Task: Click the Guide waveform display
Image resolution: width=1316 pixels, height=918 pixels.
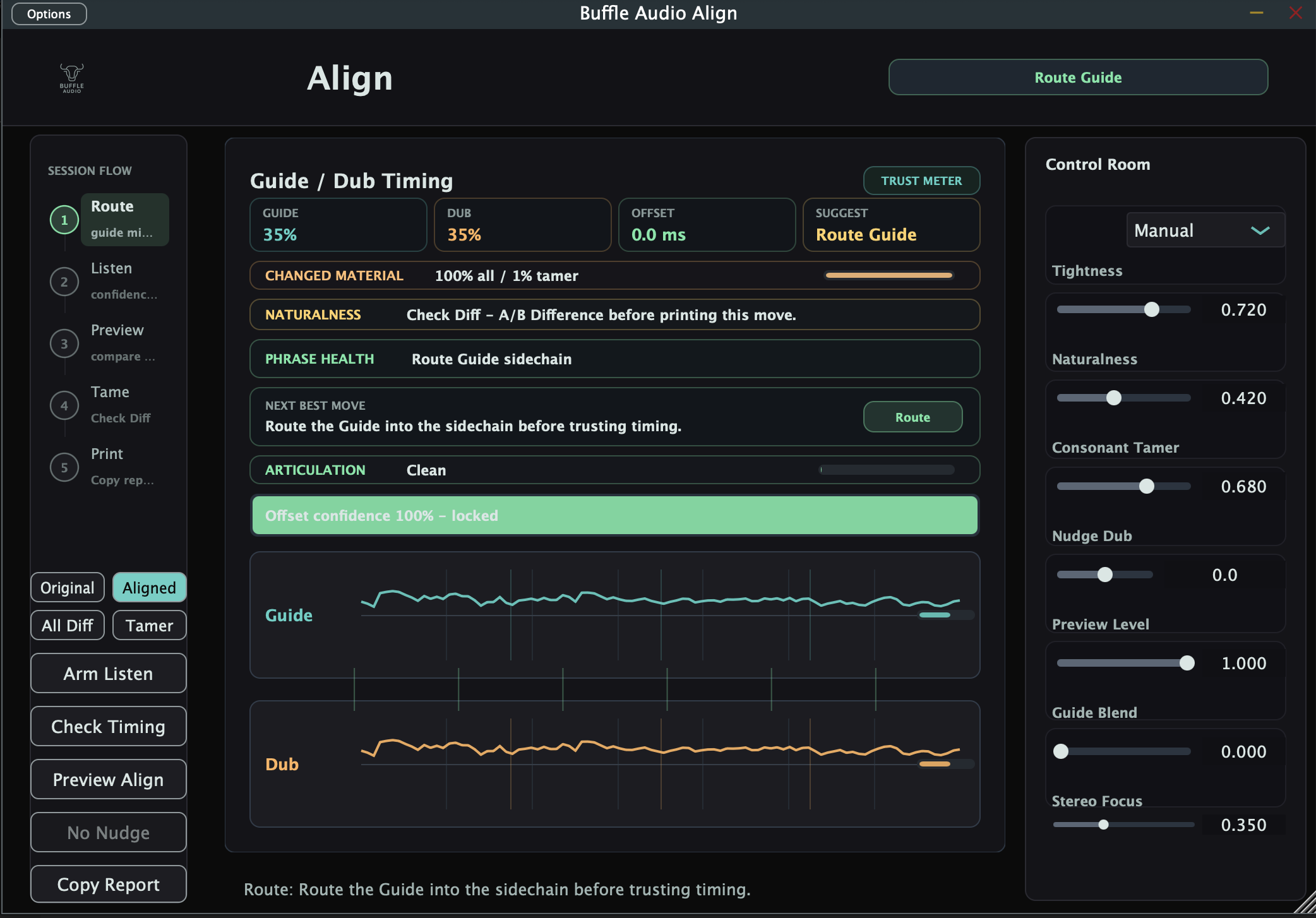Action: click(x=615, y=615)
